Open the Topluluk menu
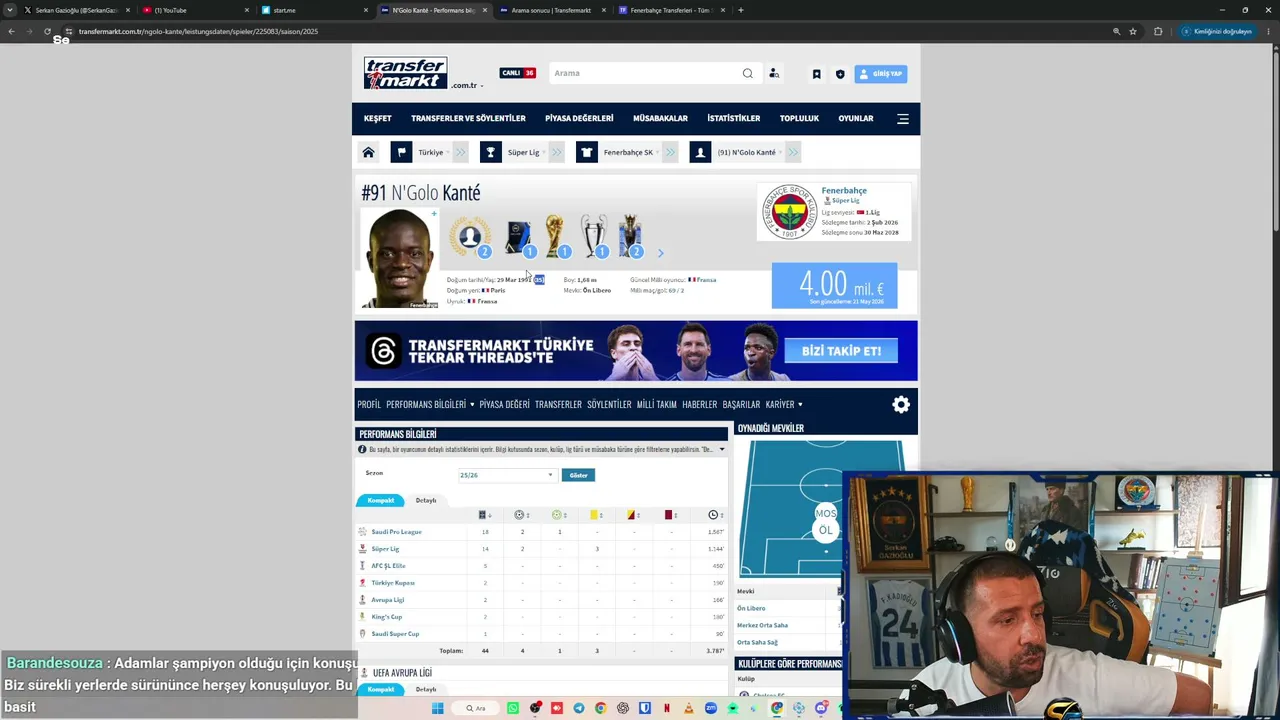 (800, 118)
